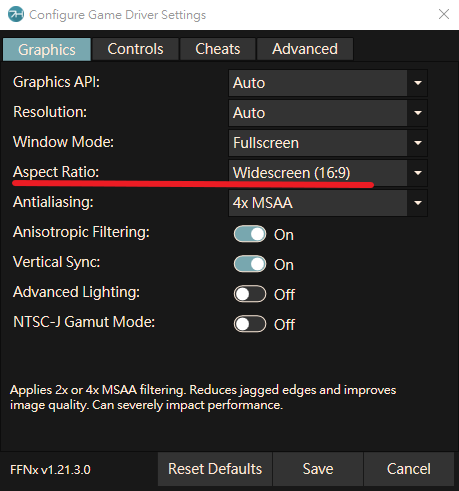Close the Configure Game Driver Settings window
Image resolution: width=459 pixels, height=491 pixels.
(x=444, y=14)
